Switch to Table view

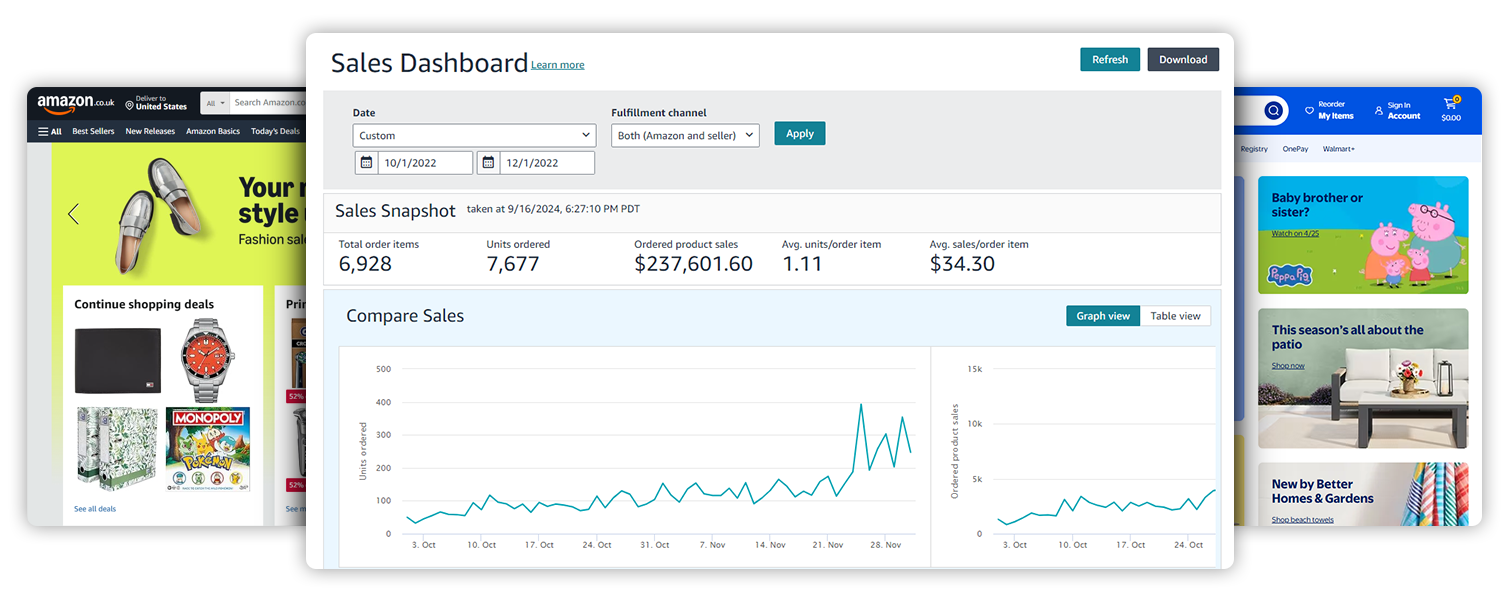point(1175,316)
